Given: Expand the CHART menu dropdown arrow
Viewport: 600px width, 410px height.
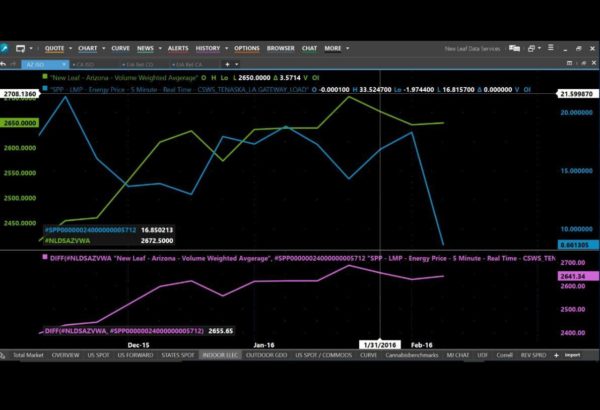Looking at the screenshot, I should [101, 48].
